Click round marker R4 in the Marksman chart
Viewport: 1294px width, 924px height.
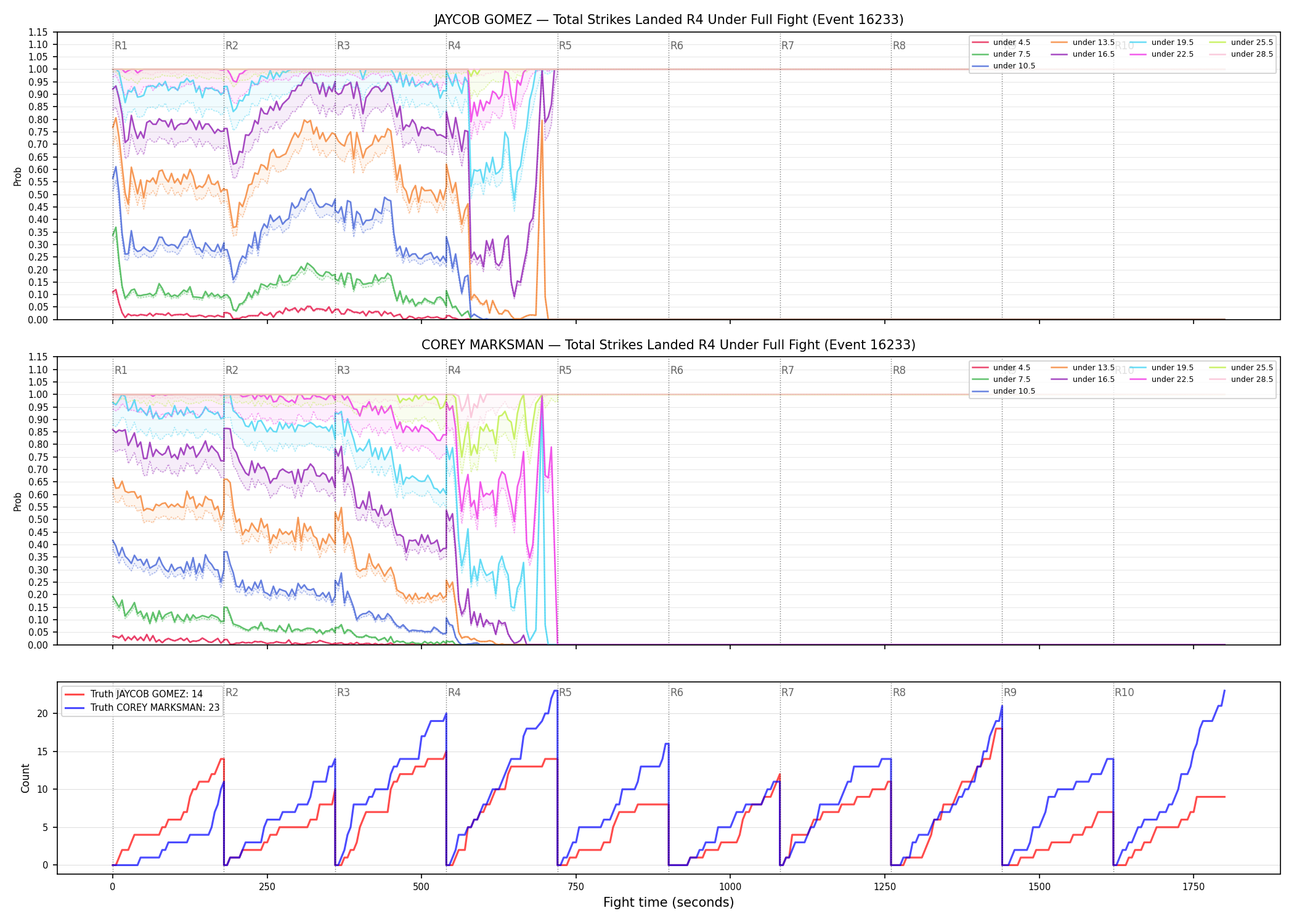[x=454, y=370]
